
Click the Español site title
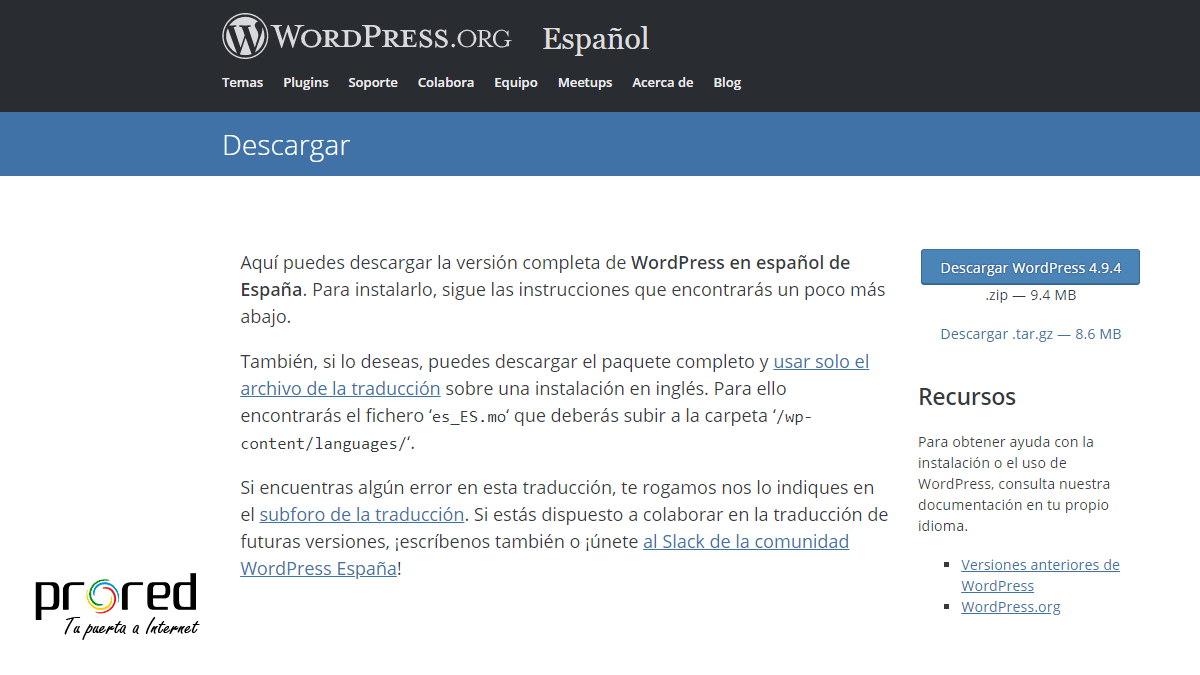[596, 39]
